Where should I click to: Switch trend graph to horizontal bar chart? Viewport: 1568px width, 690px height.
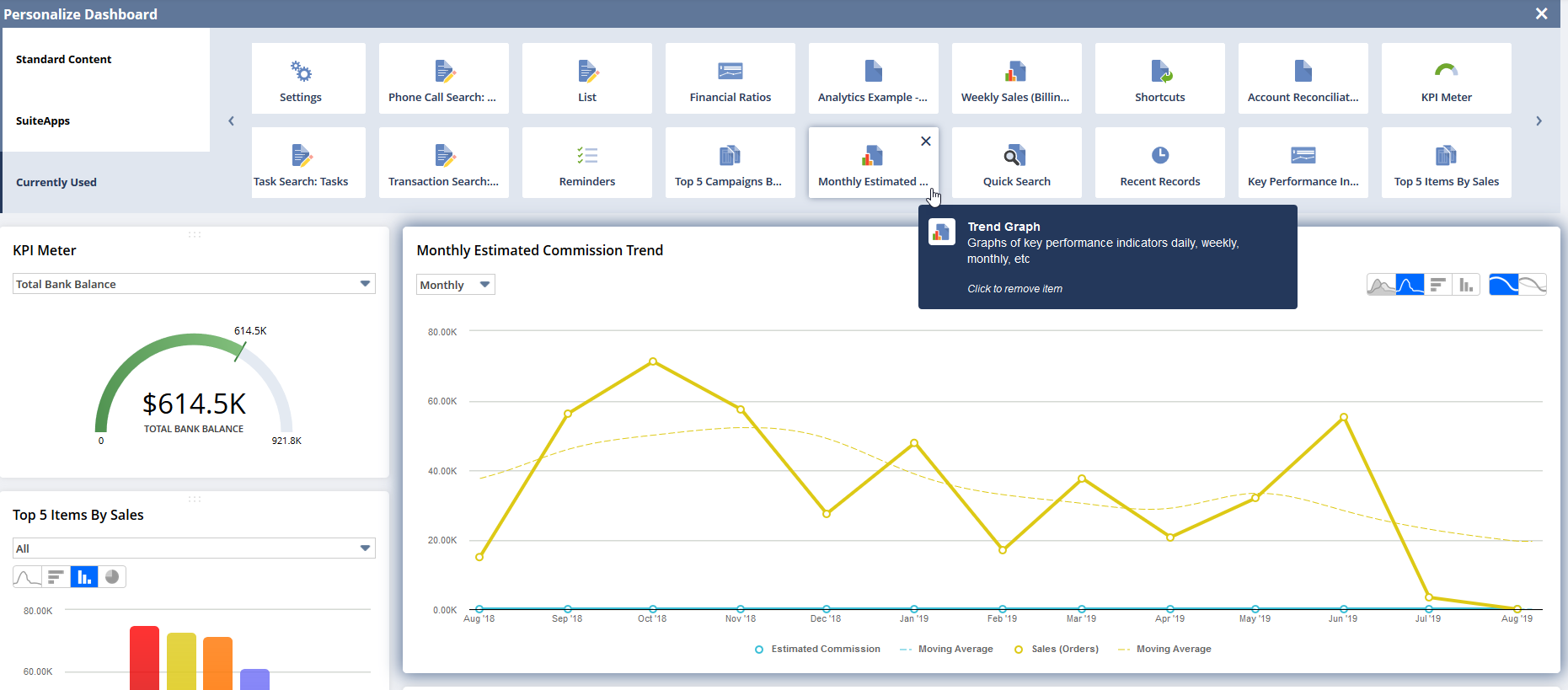(1438, 285)
